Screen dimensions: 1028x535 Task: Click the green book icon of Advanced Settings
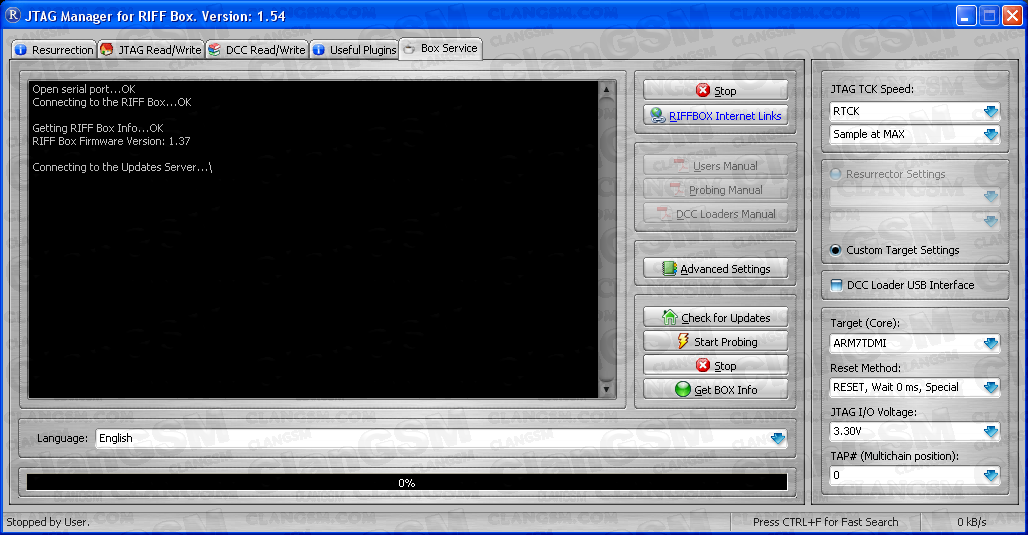(x=669, y=268)
